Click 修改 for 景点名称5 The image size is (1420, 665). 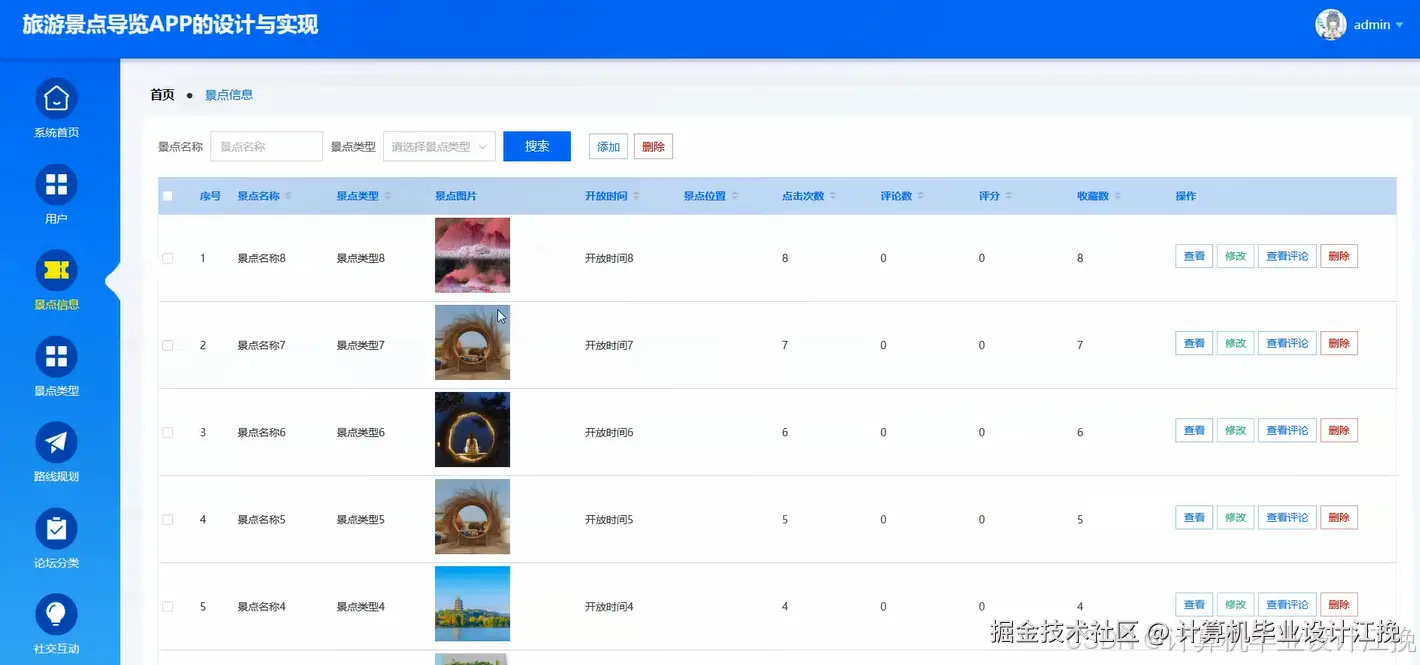point(1235,517)
